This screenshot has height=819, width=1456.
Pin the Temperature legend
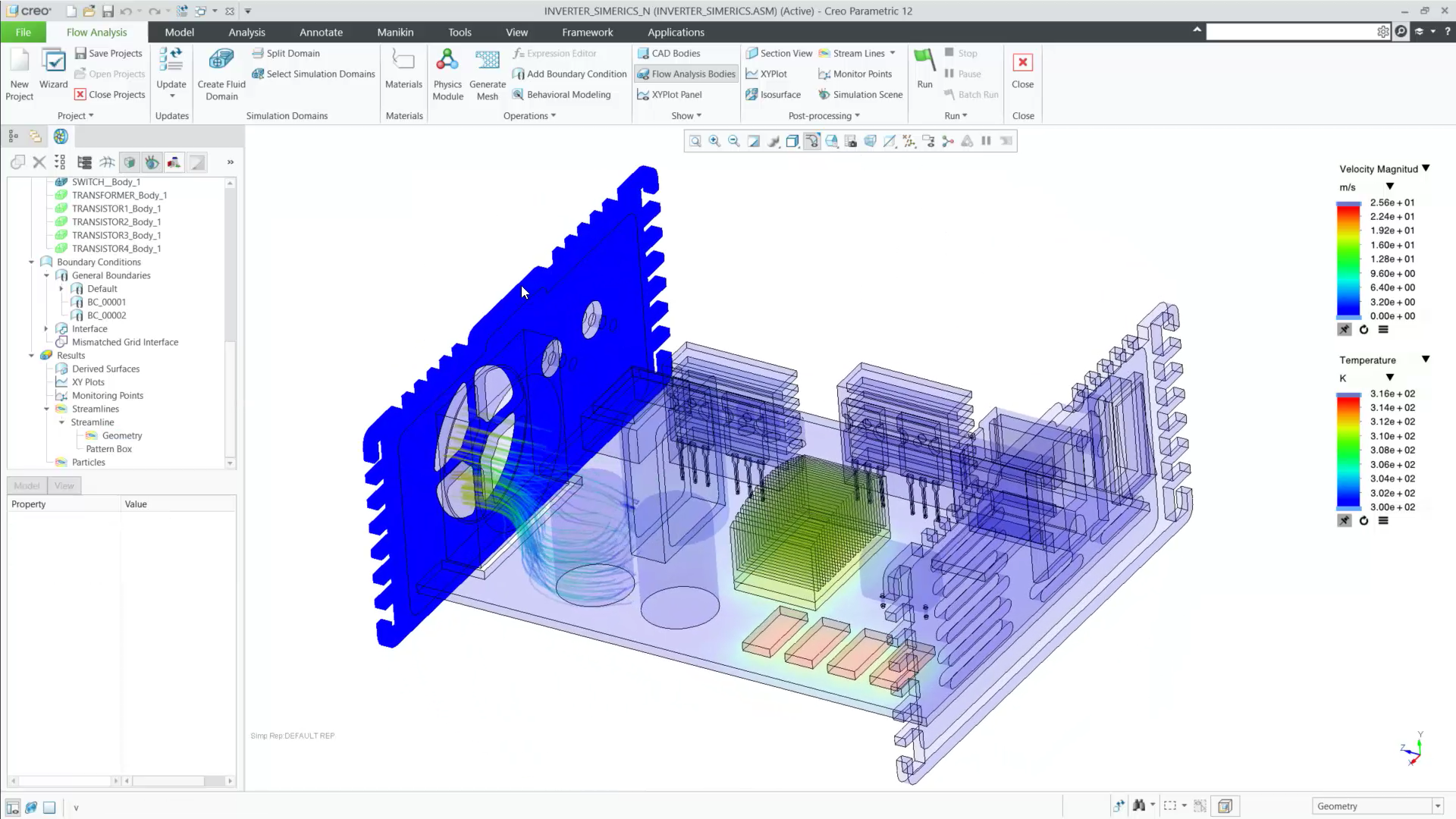(x=1345, y=520)
